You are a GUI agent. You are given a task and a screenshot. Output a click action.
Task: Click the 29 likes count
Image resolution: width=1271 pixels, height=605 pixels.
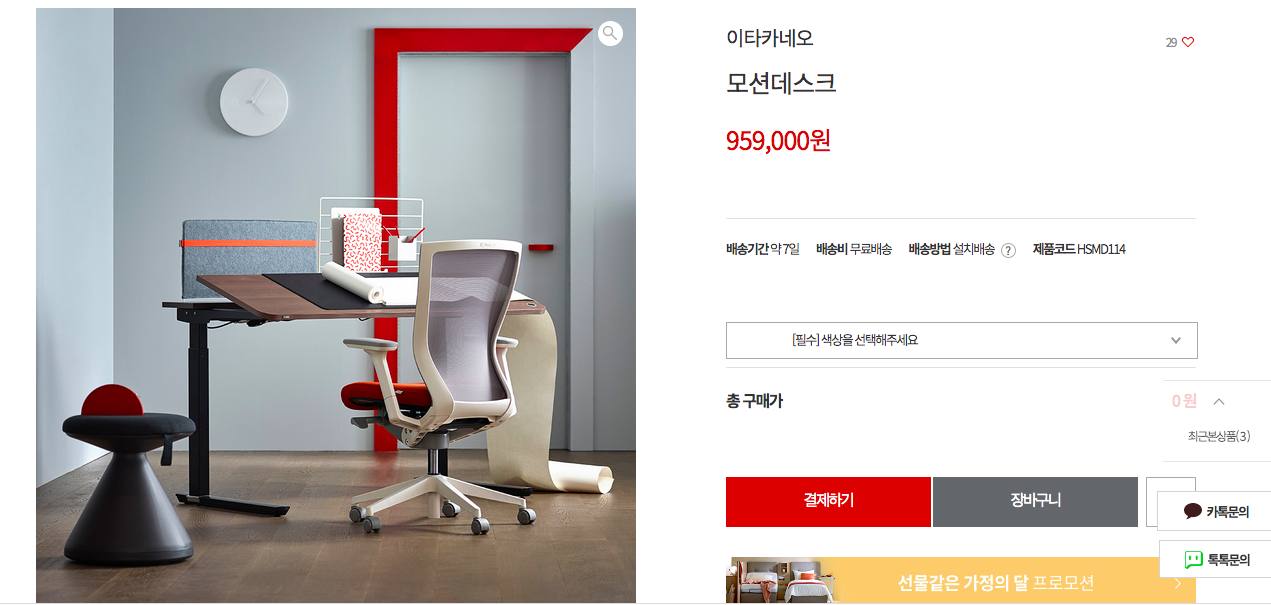pos(1171,43)
